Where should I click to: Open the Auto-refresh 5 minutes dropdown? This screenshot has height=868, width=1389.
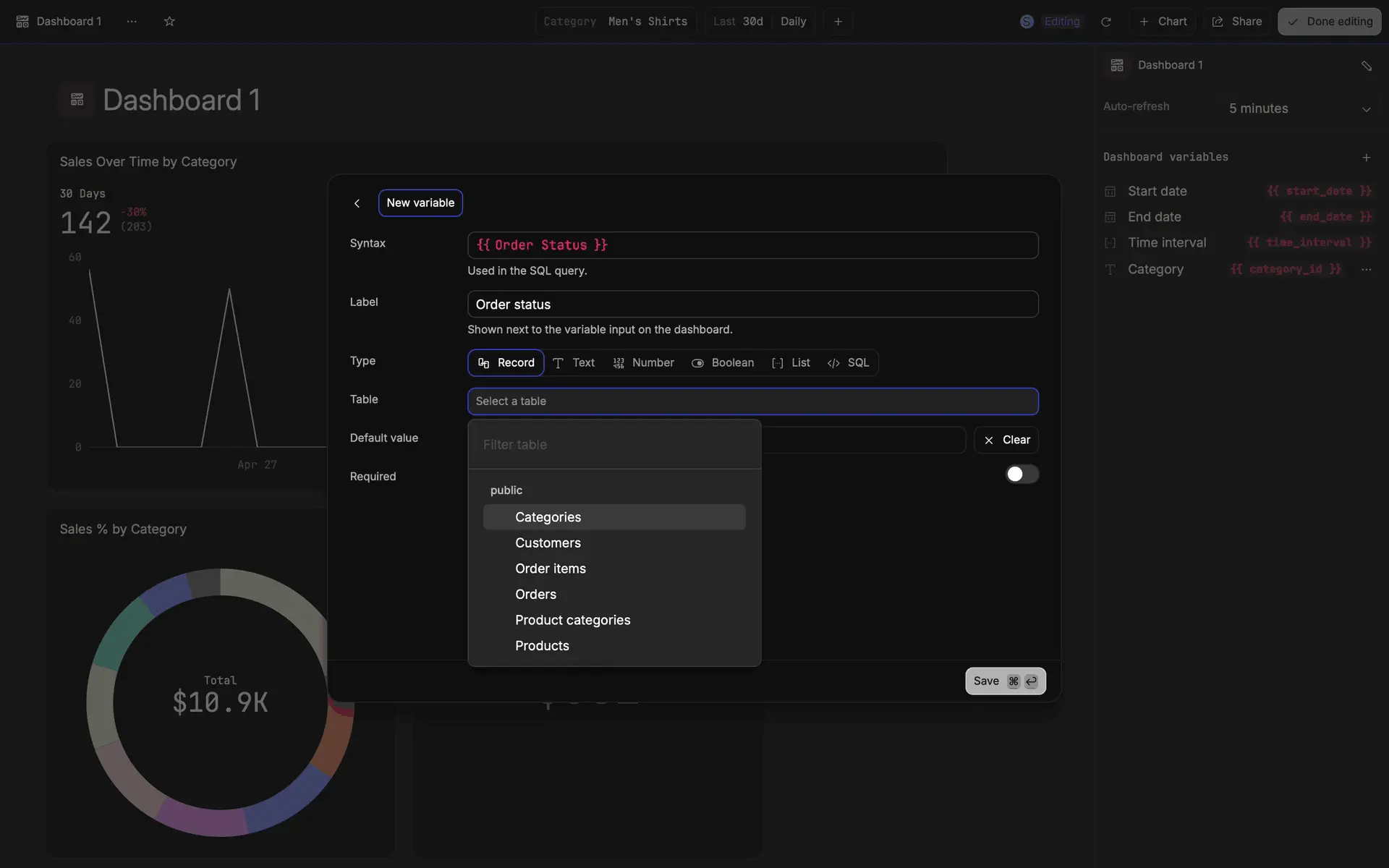1299,109
